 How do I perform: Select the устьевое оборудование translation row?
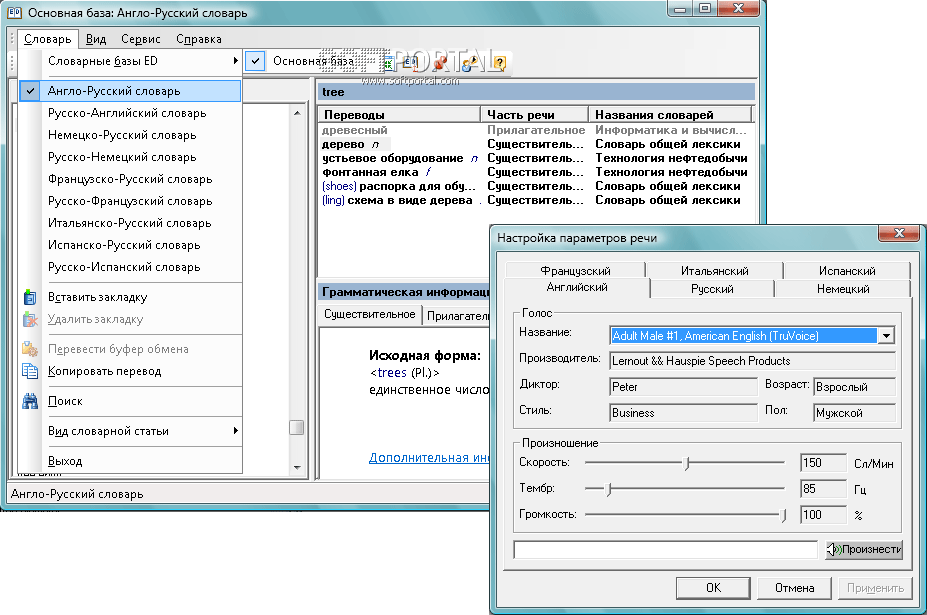click(536, 158)
